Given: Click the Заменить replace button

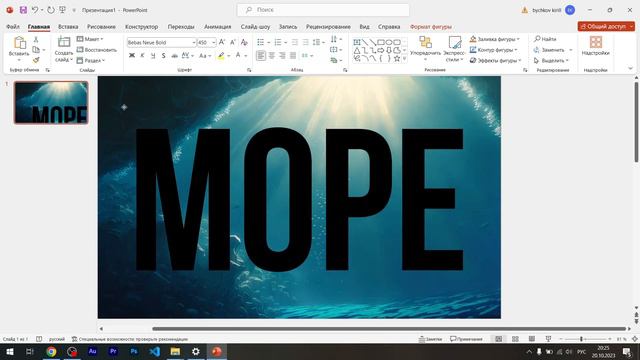Looking at the screenshot, I should [549, 49].
